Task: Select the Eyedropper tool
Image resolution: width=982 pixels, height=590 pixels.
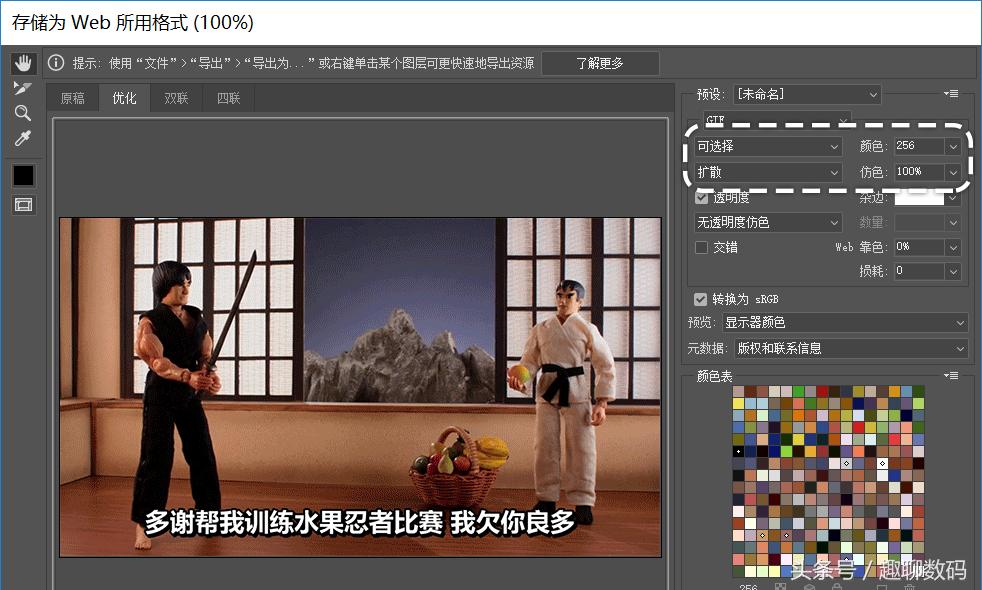Action: click(23, 137)
